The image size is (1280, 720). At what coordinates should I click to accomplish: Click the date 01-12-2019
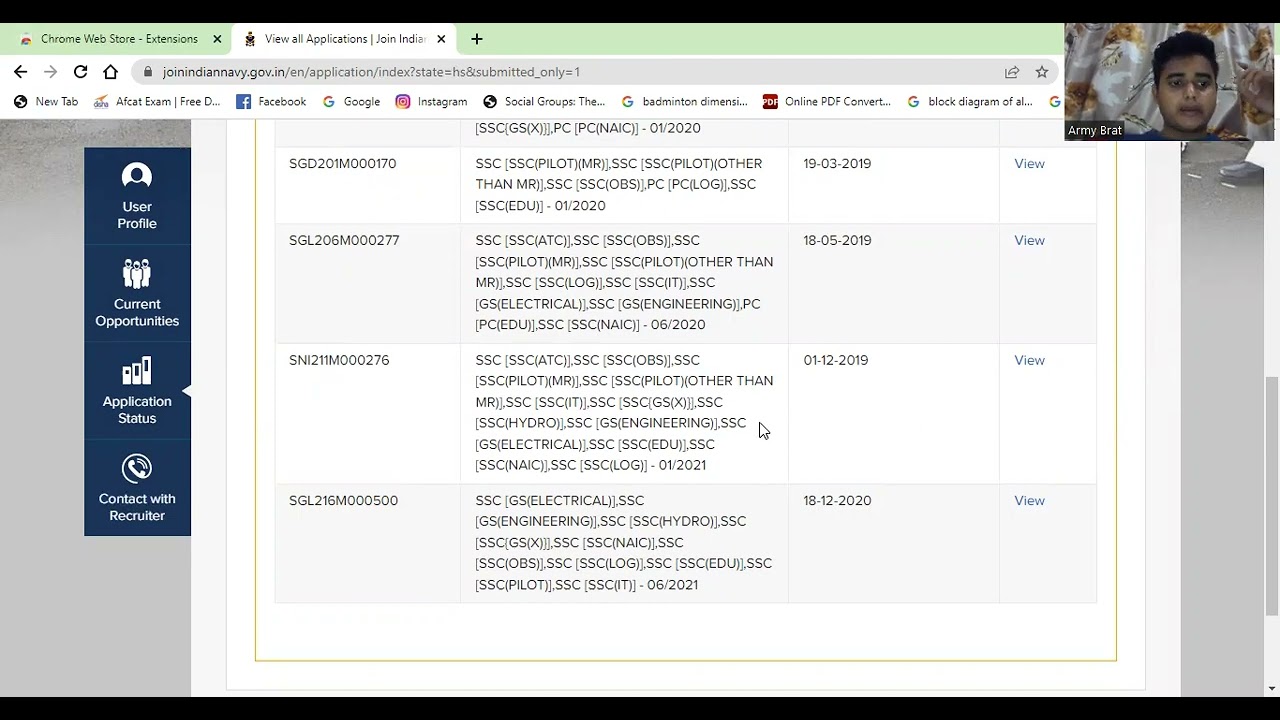click(x=835, y=360)
